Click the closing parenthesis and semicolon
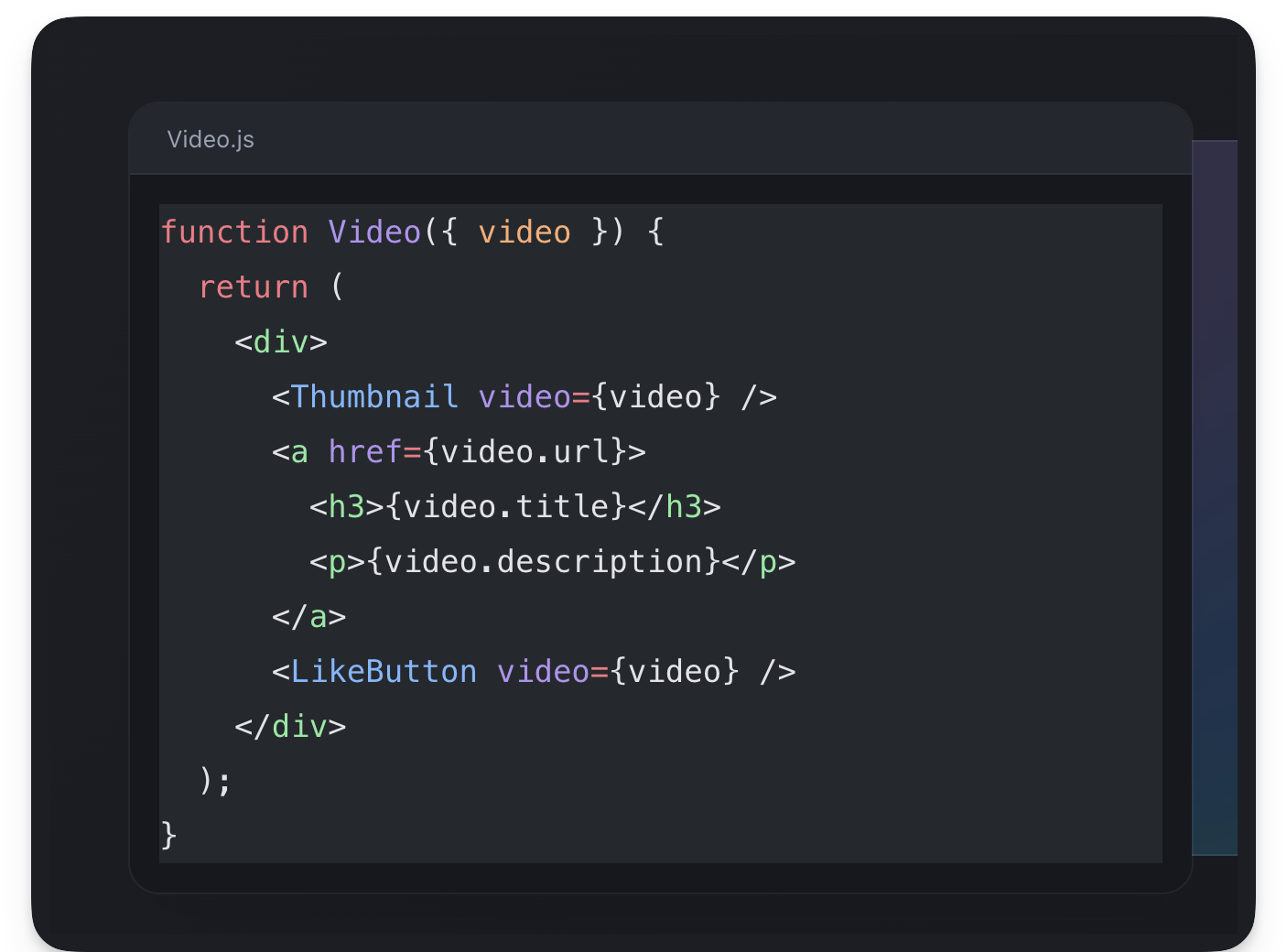 pos(215,779)
